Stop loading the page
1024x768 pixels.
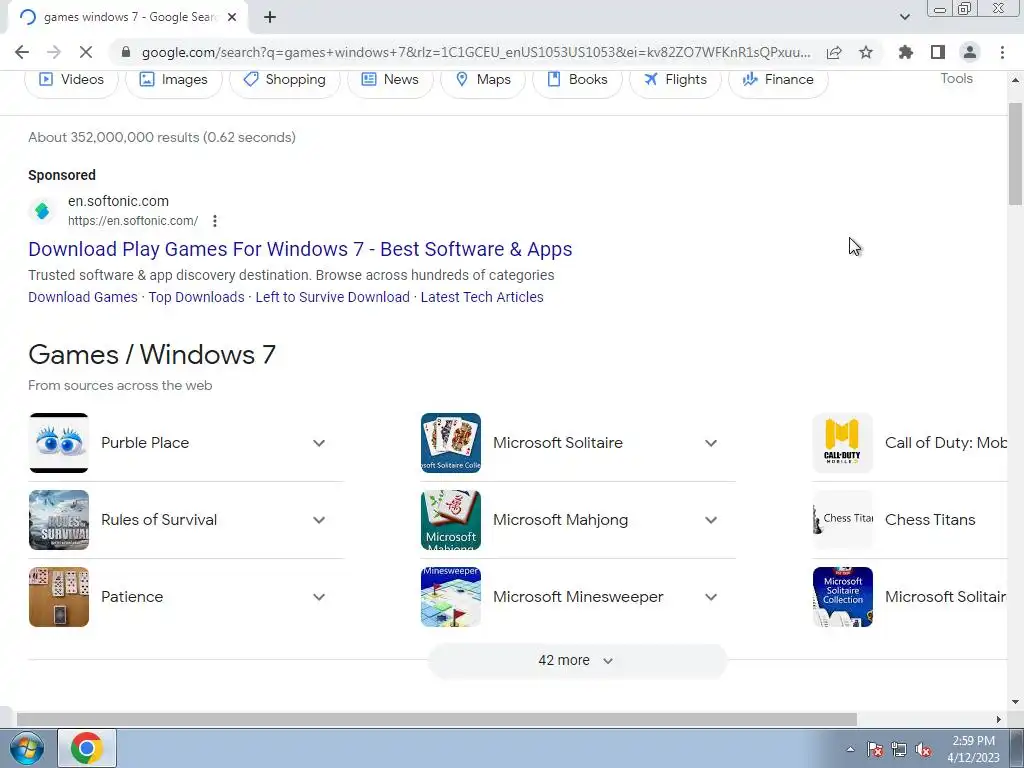86,52
